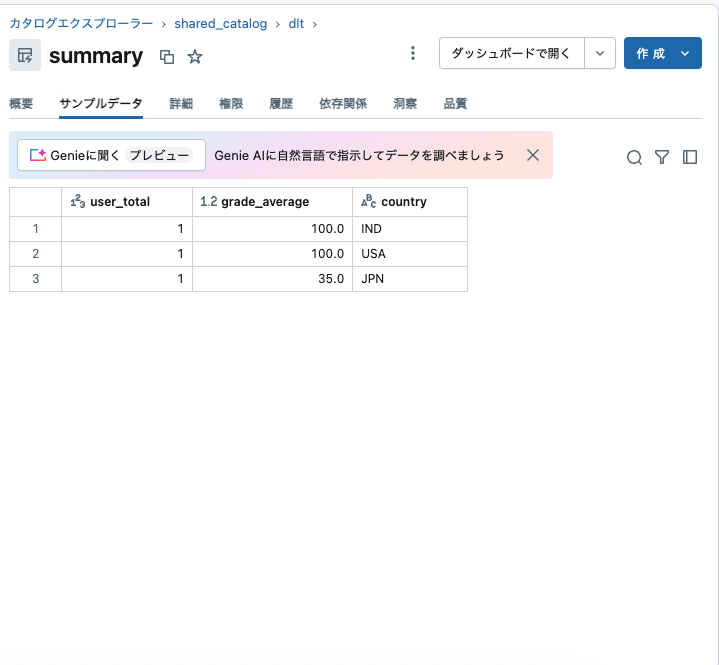Viewport: 719px width, 665px height.
Task: Open the 権限 tab
Action: pos(231,104)
